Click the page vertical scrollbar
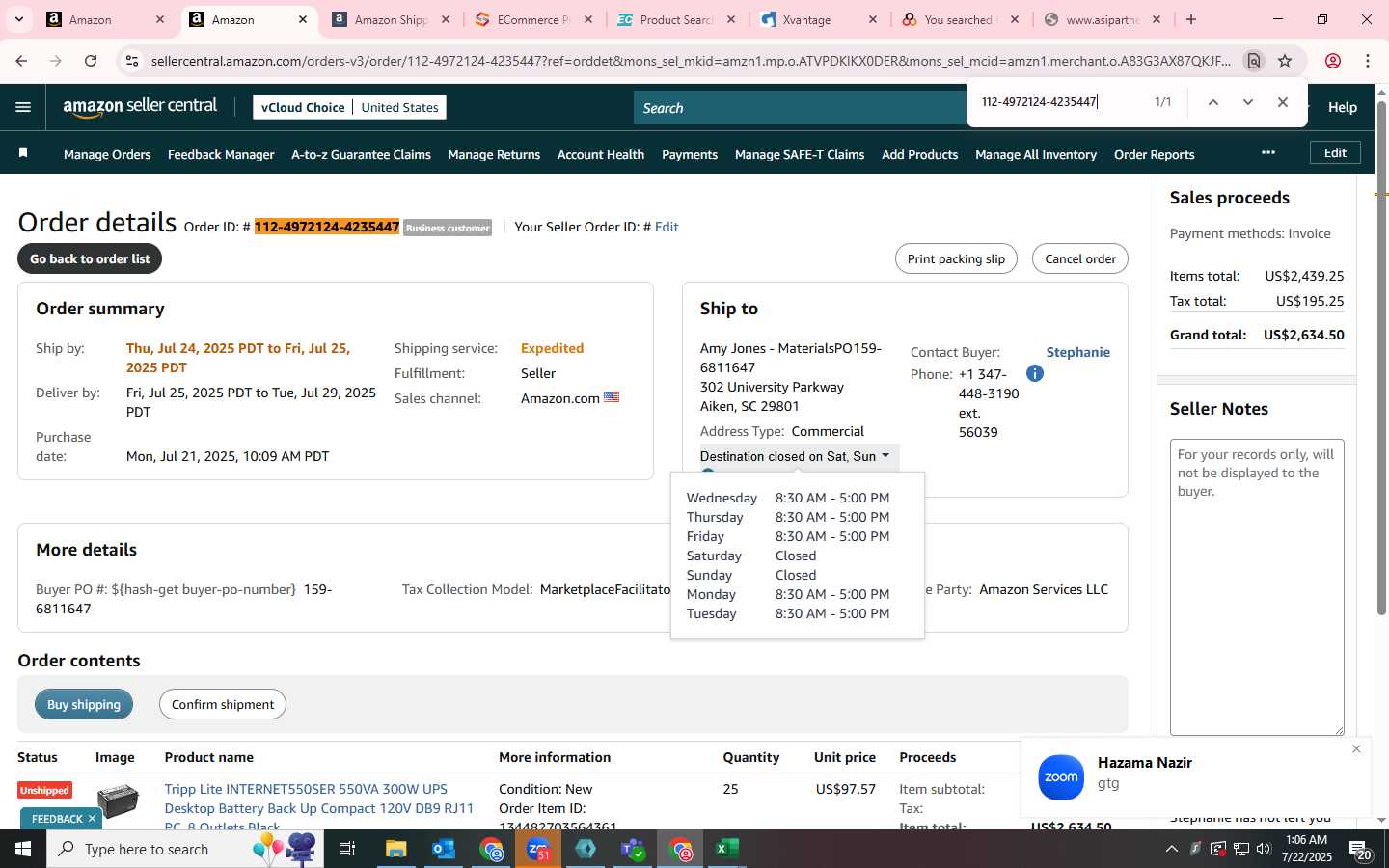Viewport: 1389px width, 868px height. 1381,359
